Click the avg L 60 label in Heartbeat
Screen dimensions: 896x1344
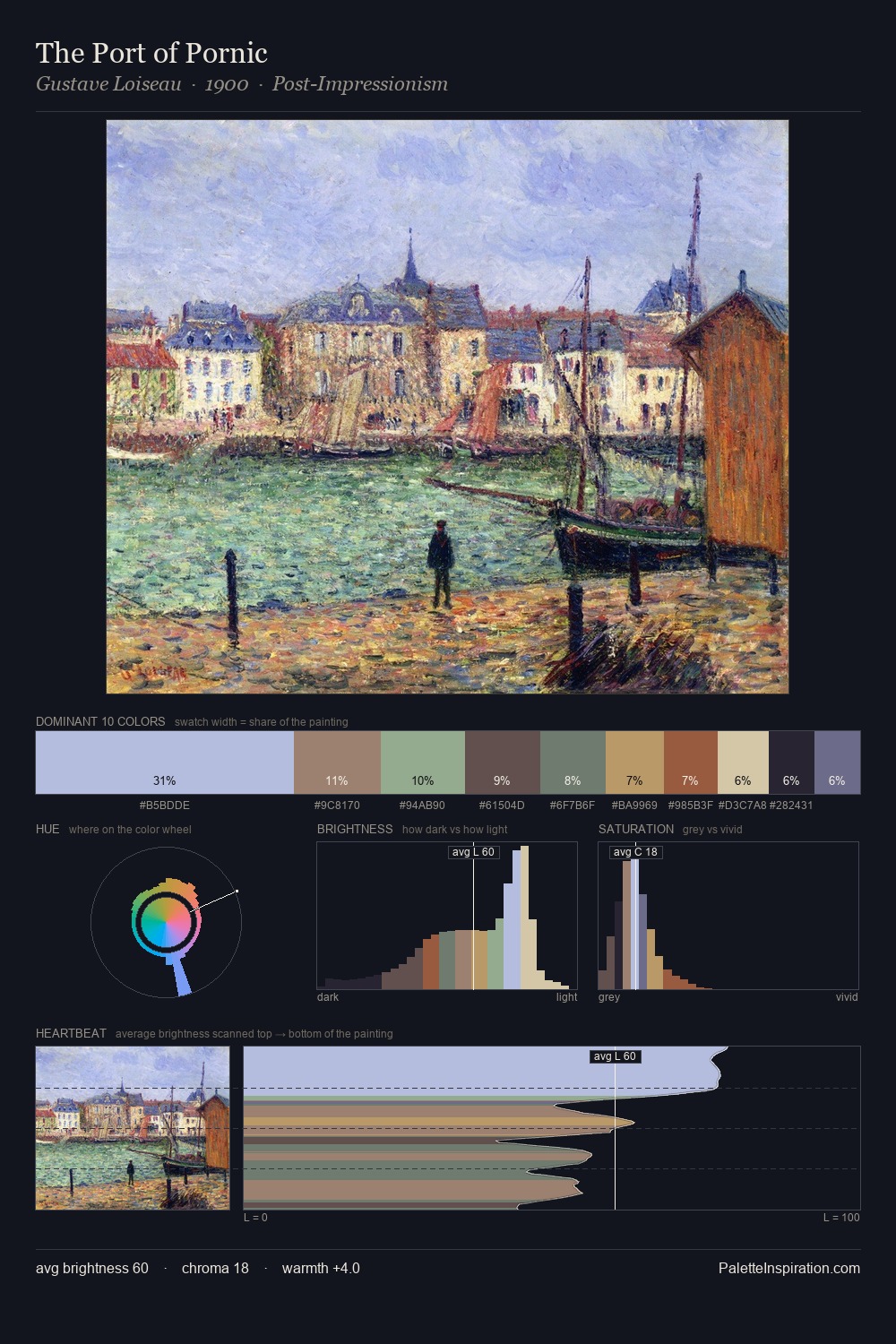point(615,1056)
